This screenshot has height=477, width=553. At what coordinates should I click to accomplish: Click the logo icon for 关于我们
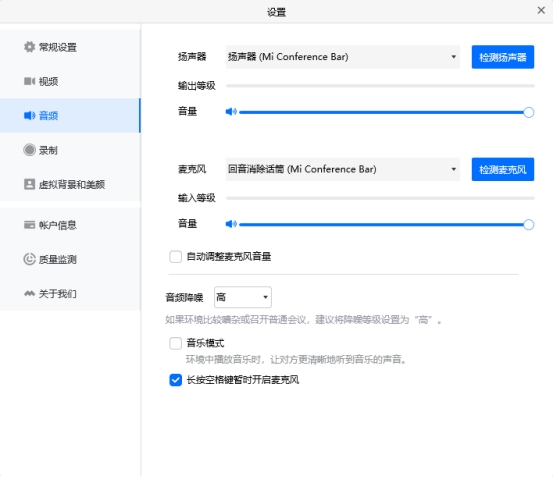[x=29, y=293]
